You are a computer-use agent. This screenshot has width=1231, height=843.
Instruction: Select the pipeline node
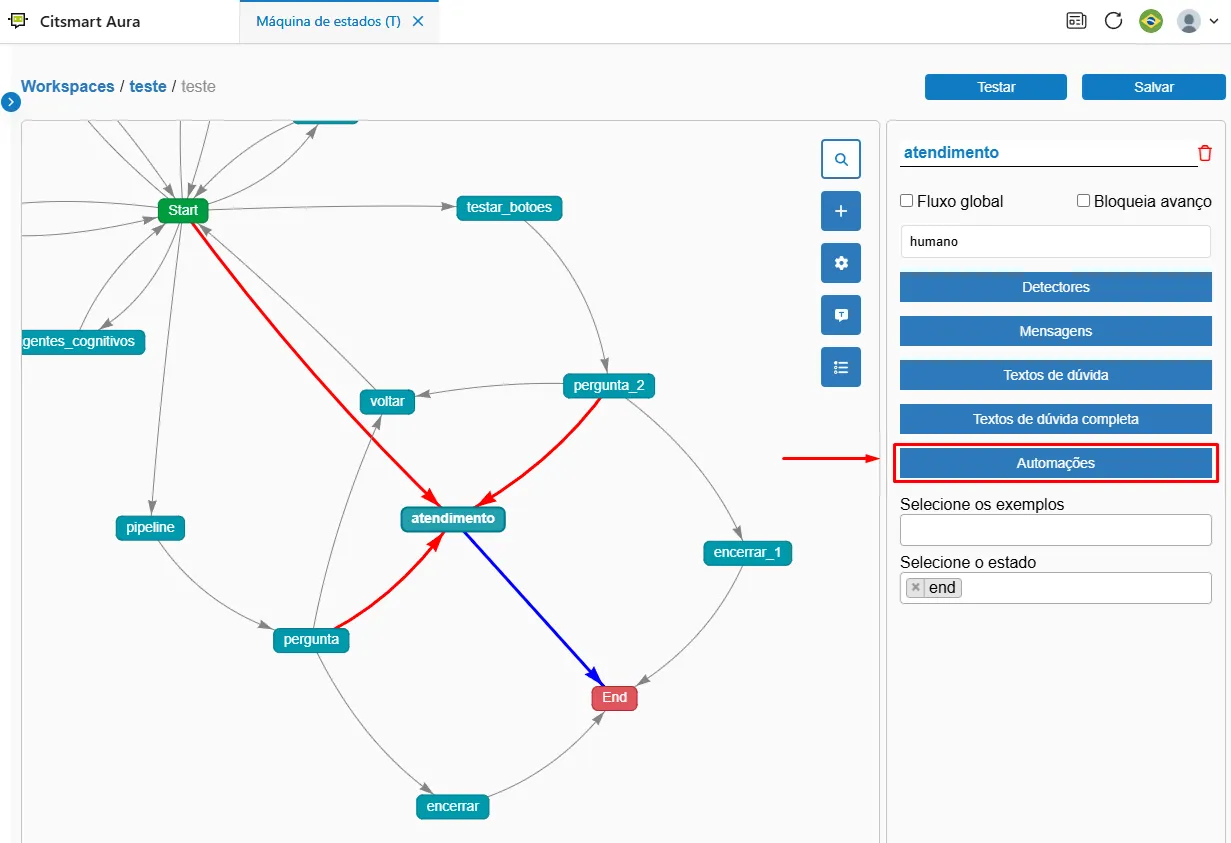point(151,528)
